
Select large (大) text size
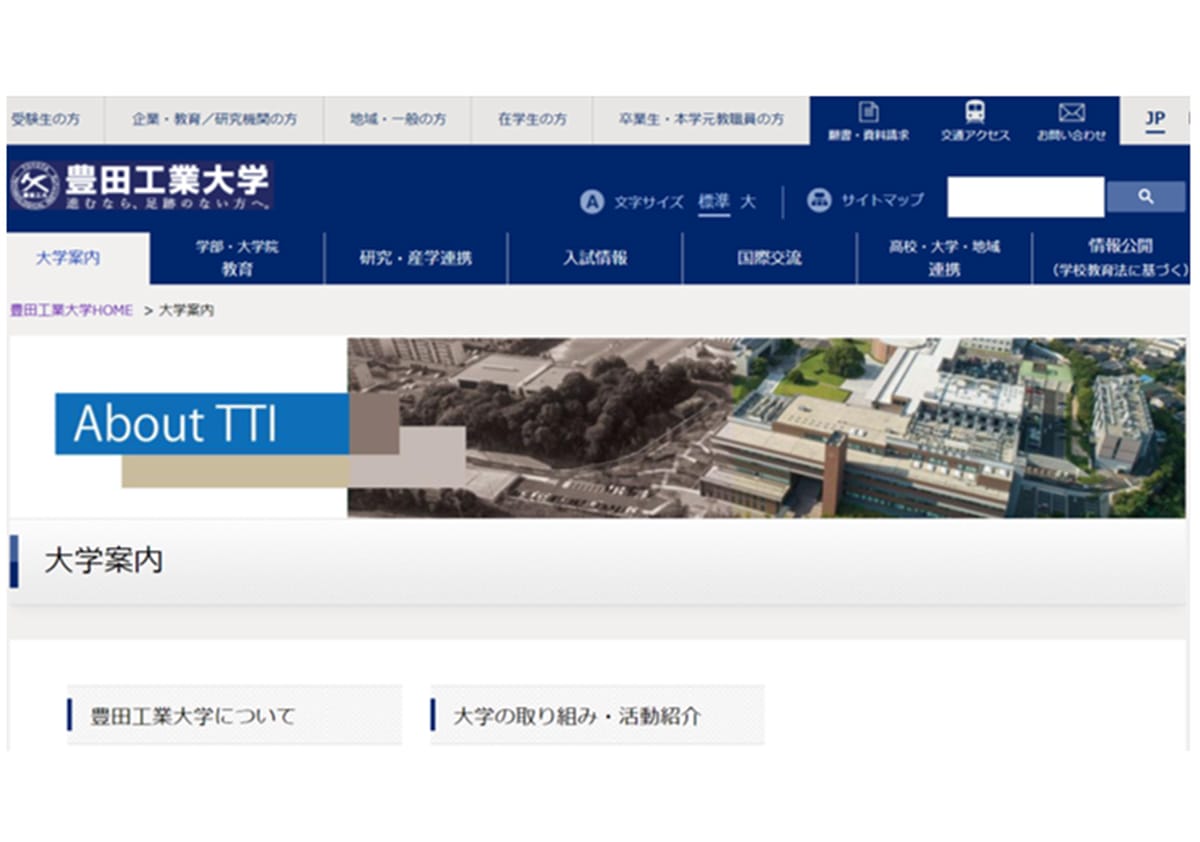tap(748, 202)
